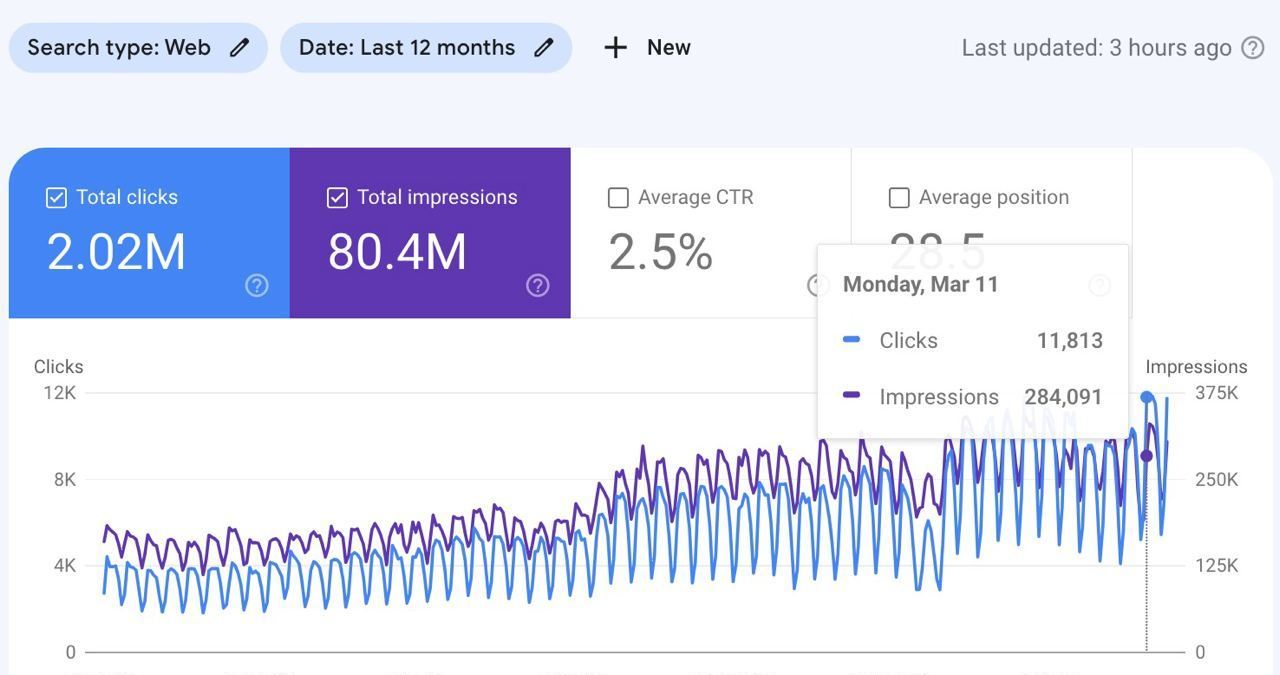This screenshot has height=675, width=1280.
Task: Uncheck the Total impressions checkbox
Action: (x=338, y=198)
